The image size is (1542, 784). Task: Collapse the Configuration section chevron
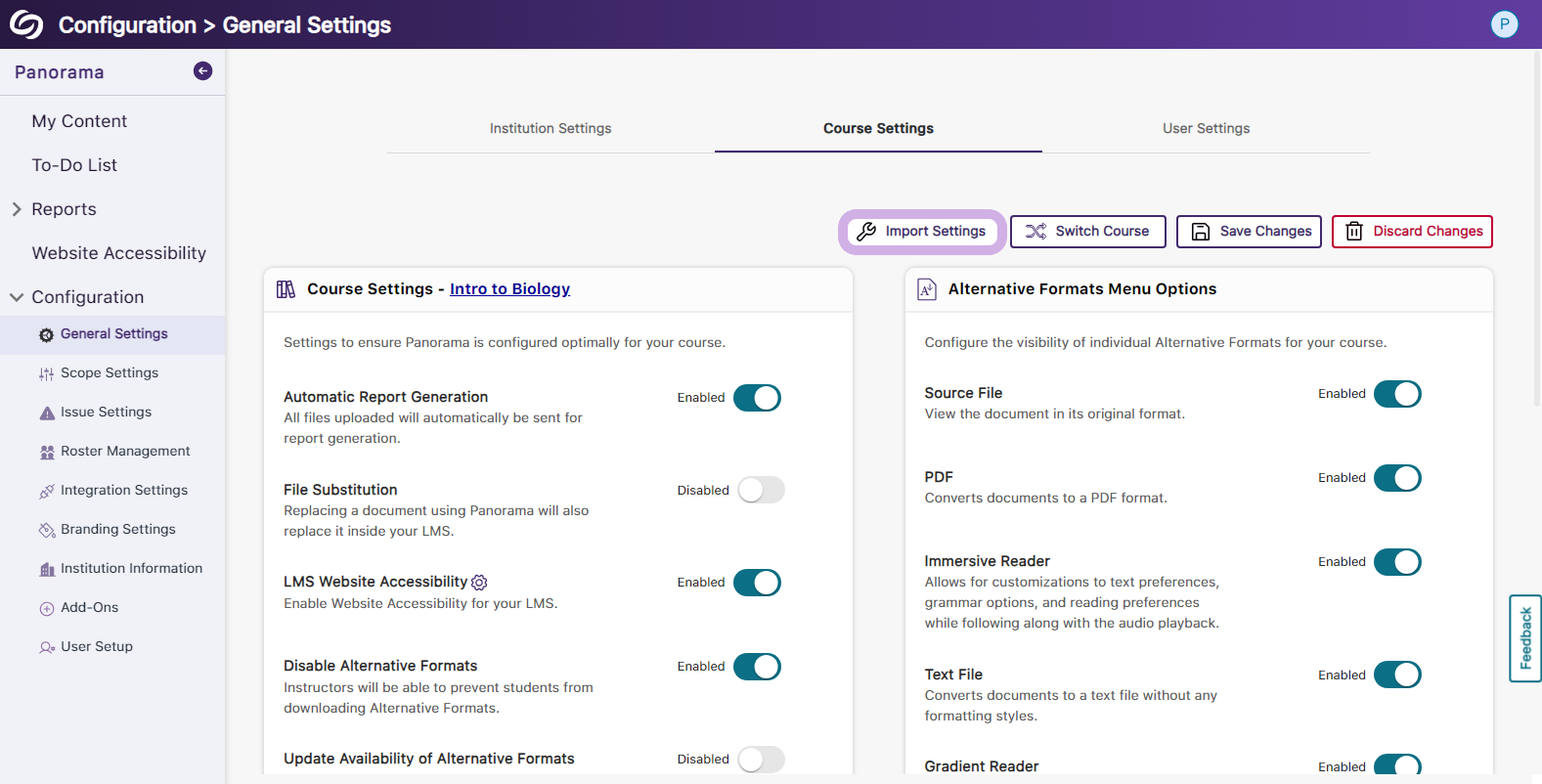(x=17, y=297)
